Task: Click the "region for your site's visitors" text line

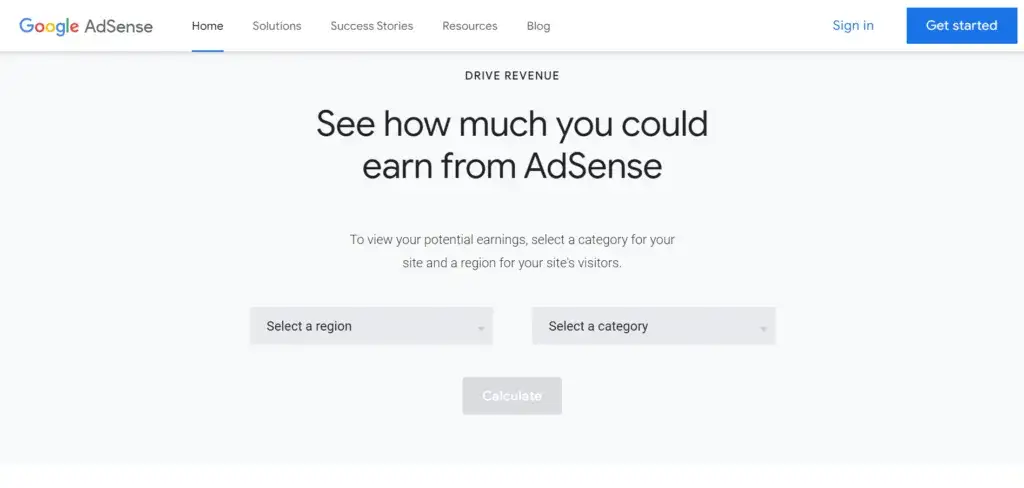Action: pyautogui.click(x=512, y=264)
